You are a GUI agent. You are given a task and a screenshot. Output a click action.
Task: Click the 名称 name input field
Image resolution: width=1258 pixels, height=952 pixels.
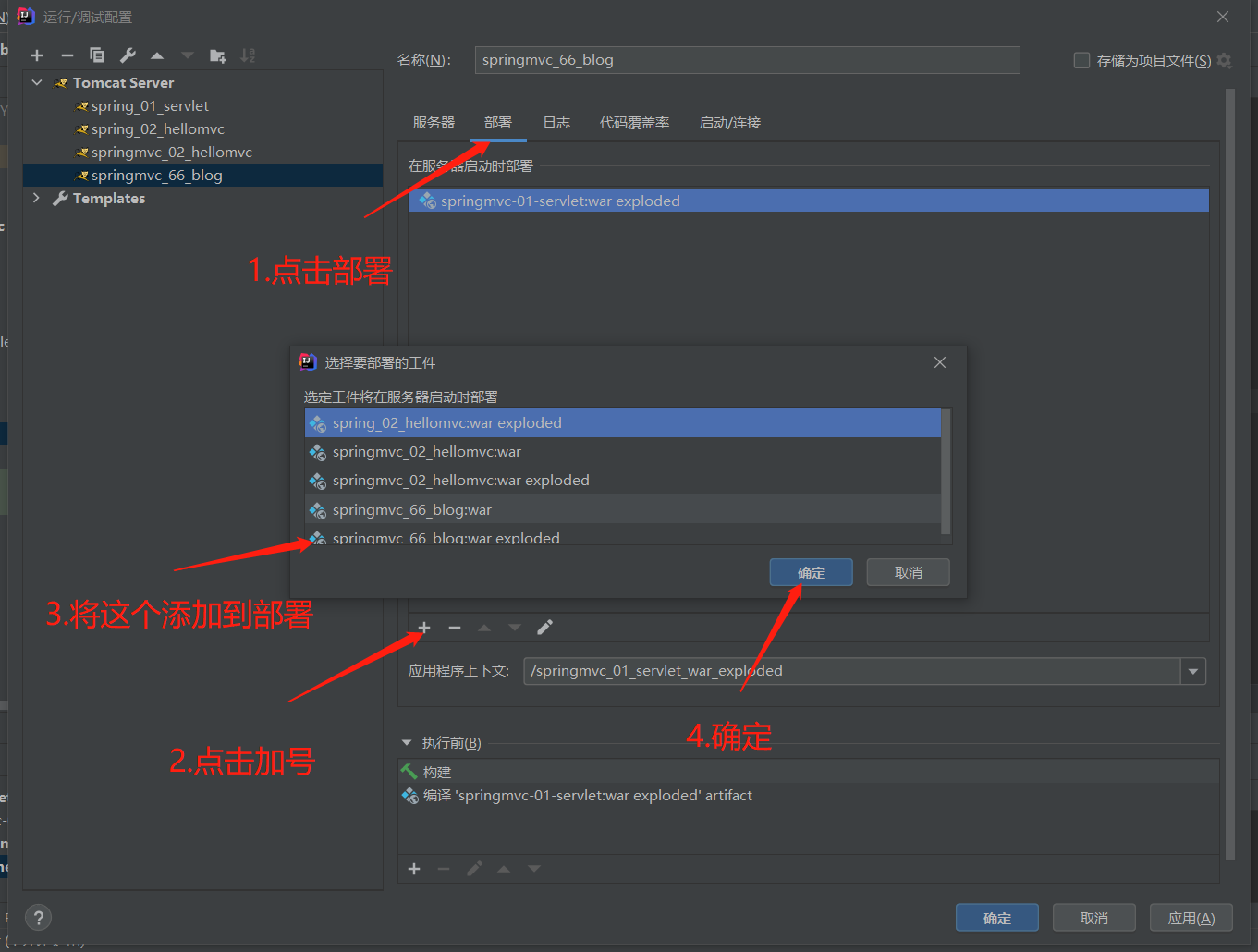pyautogui.click(x=747, y=60)
